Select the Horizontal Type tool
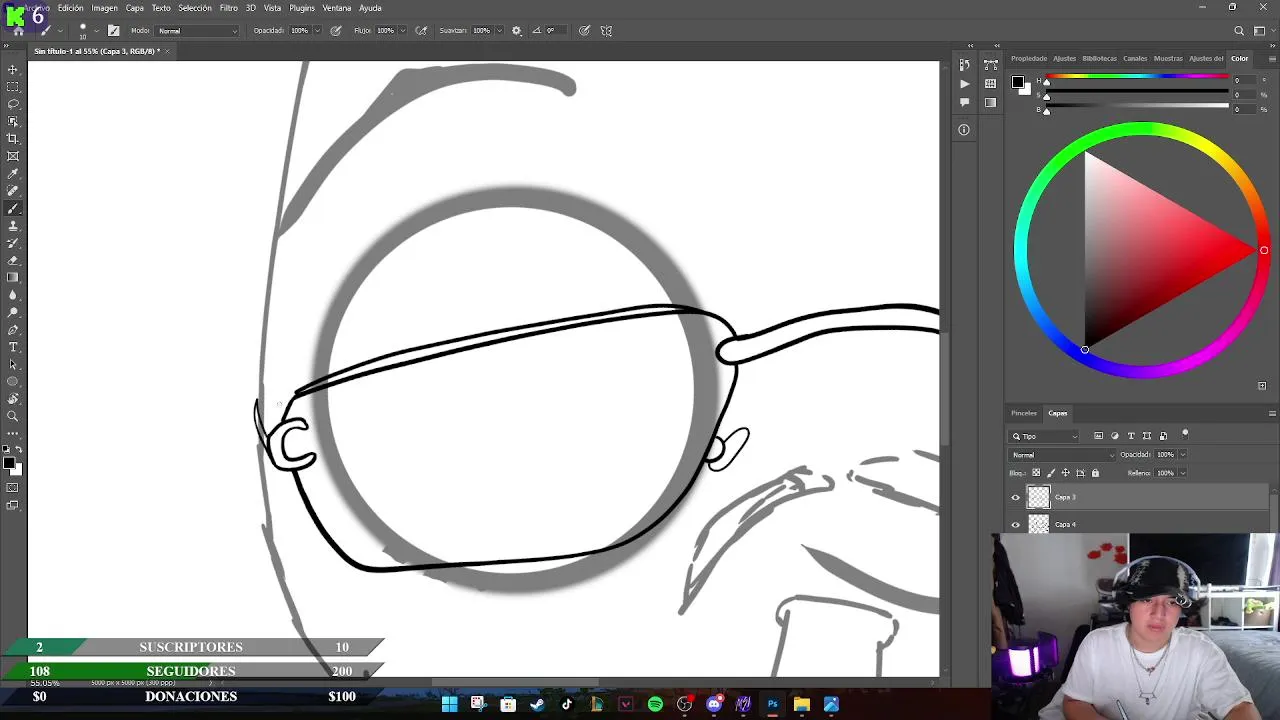The height and width of the screenshot is (720, 1280). [13, 347]
